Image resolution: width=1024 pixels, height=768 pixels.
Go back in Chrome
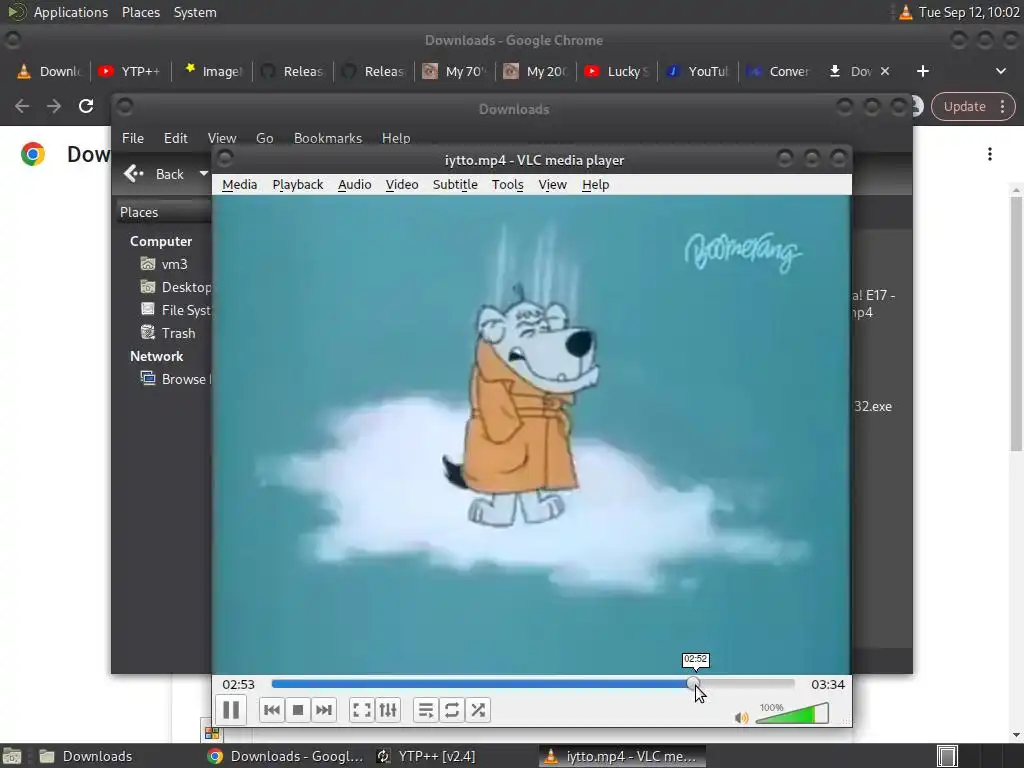[22, 106]
